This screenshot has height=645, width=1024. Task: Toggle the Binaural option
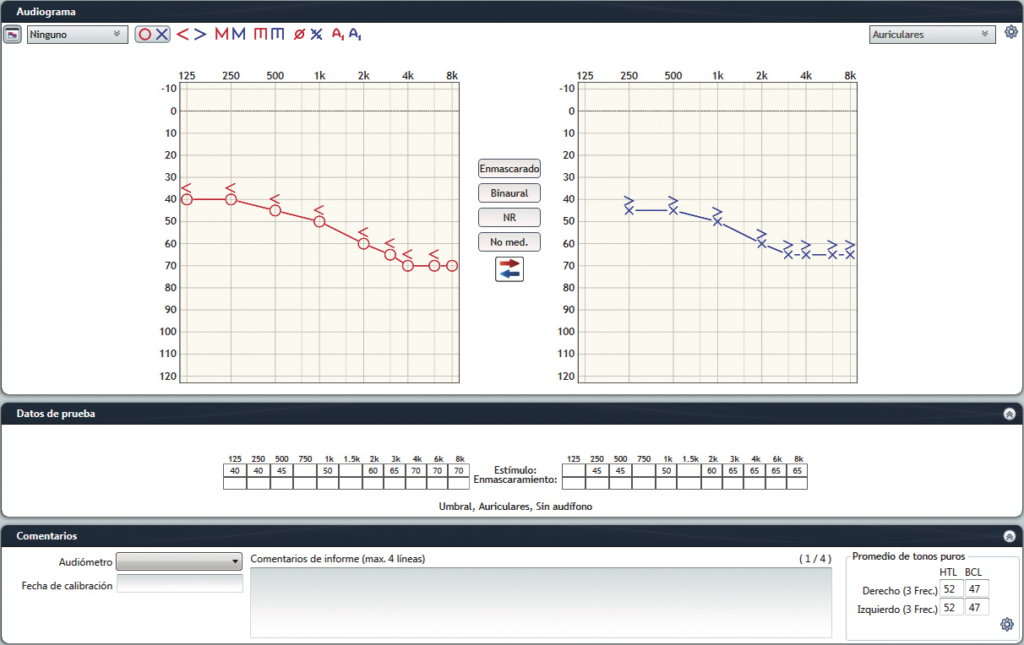pos(509,193)
